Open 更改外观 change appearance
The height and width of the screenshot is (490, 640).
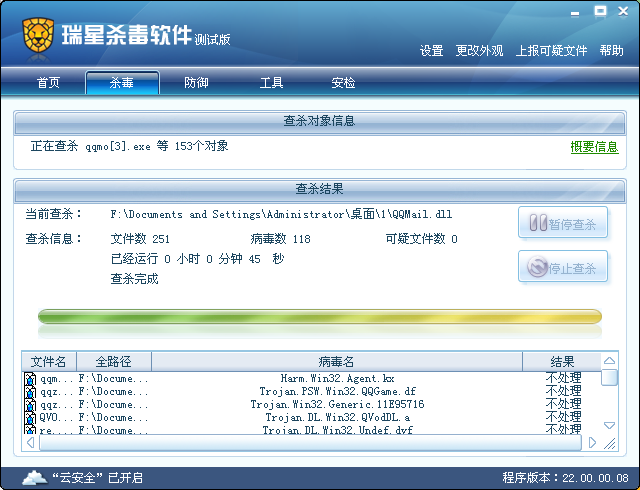pyautogui.click(x=479, y=51)
